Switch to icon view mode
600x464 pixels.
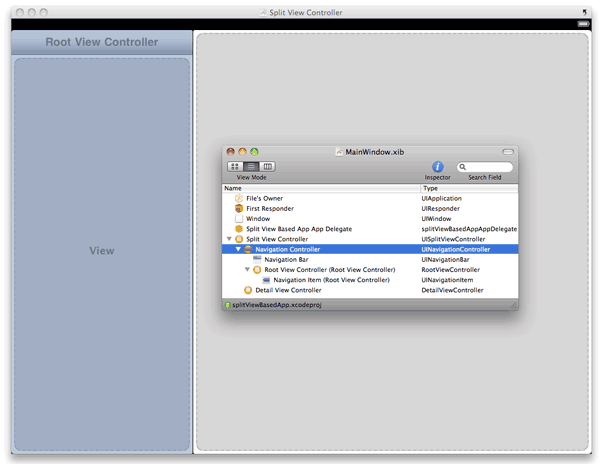[235, 166]
